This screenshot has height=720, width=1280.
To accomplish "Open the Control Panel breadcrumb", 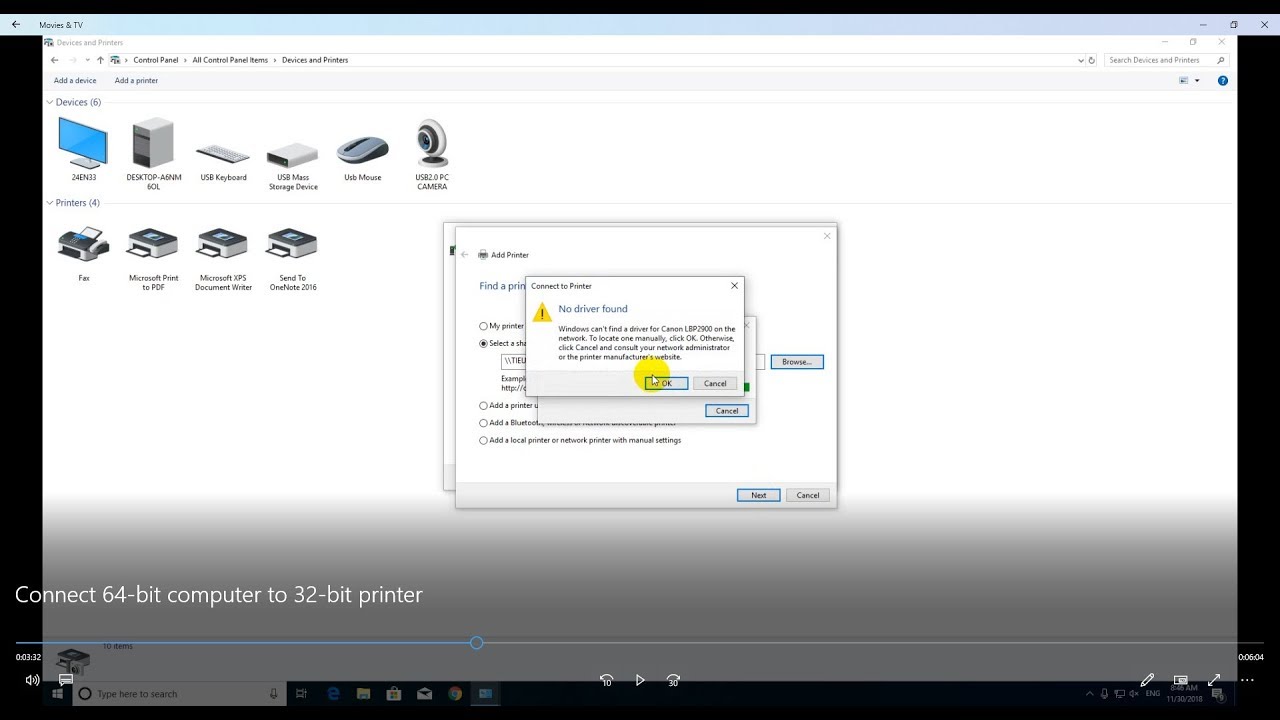I will coord(155,60).
